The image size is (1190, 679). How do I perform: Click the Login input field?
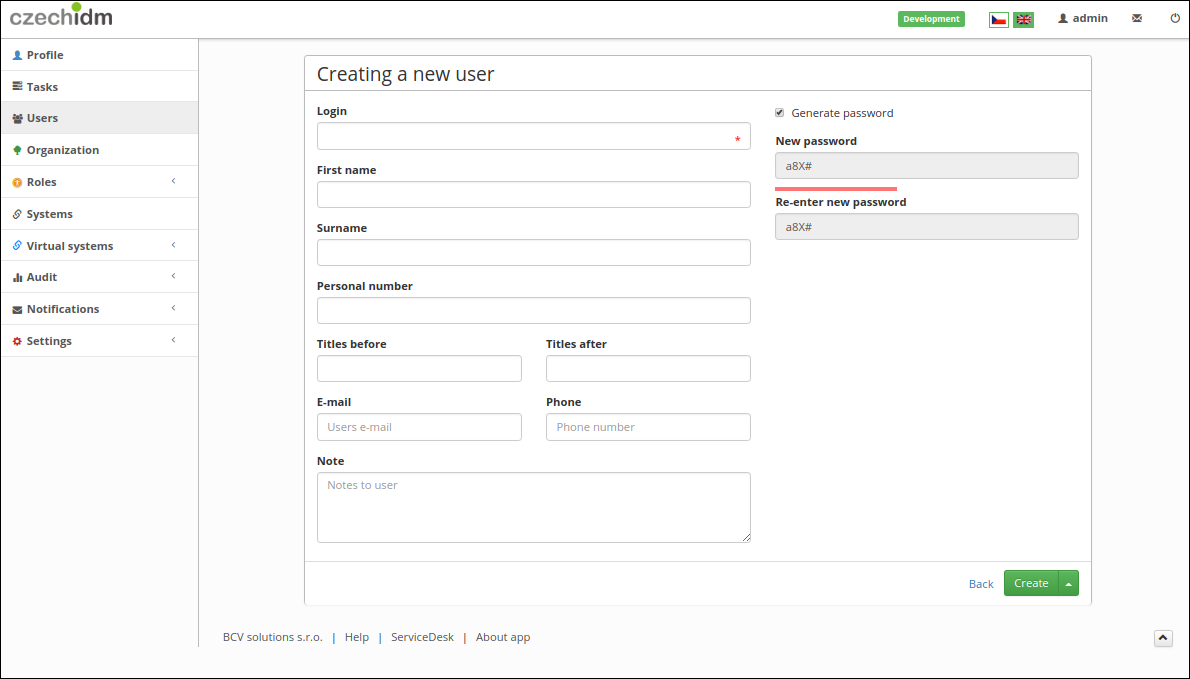point(534,137)
